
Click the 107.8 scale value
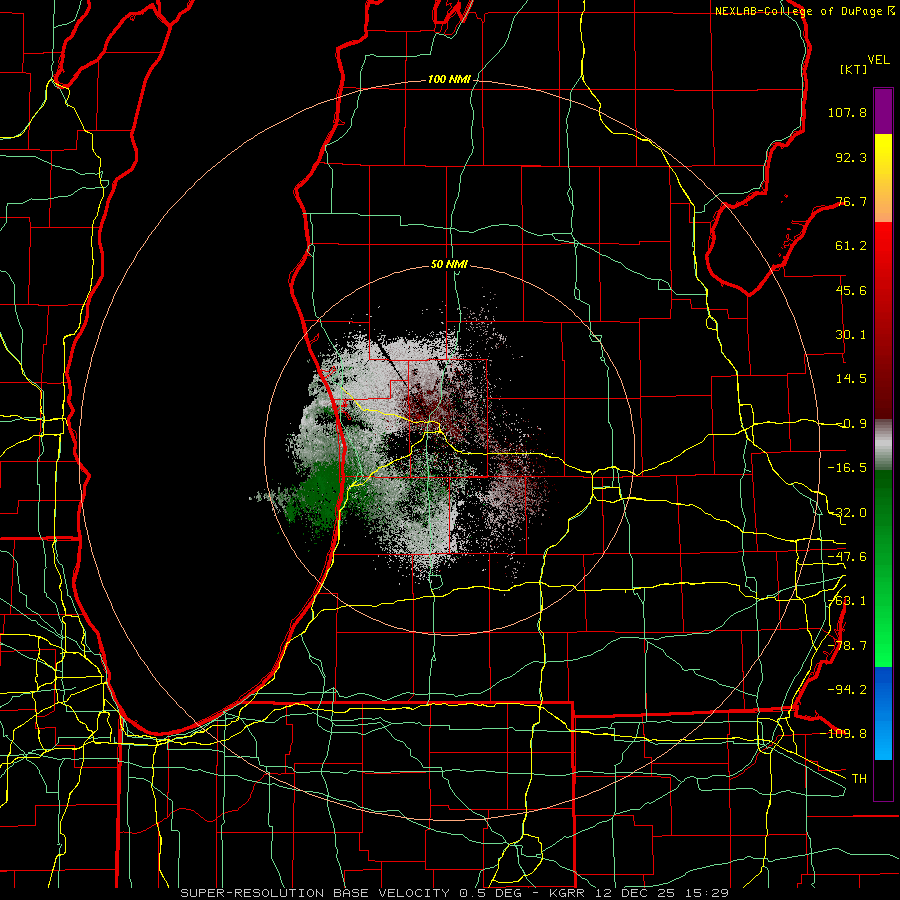pyautogui.click(x=847, y=112)
